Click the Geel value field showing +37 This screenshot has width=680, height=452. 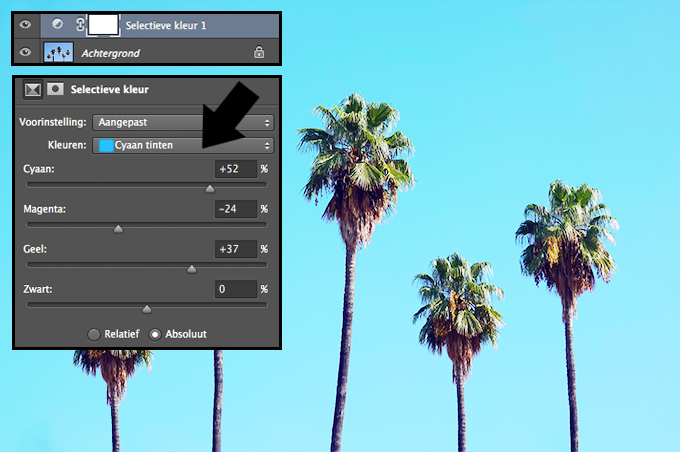[x=235, y=249]
